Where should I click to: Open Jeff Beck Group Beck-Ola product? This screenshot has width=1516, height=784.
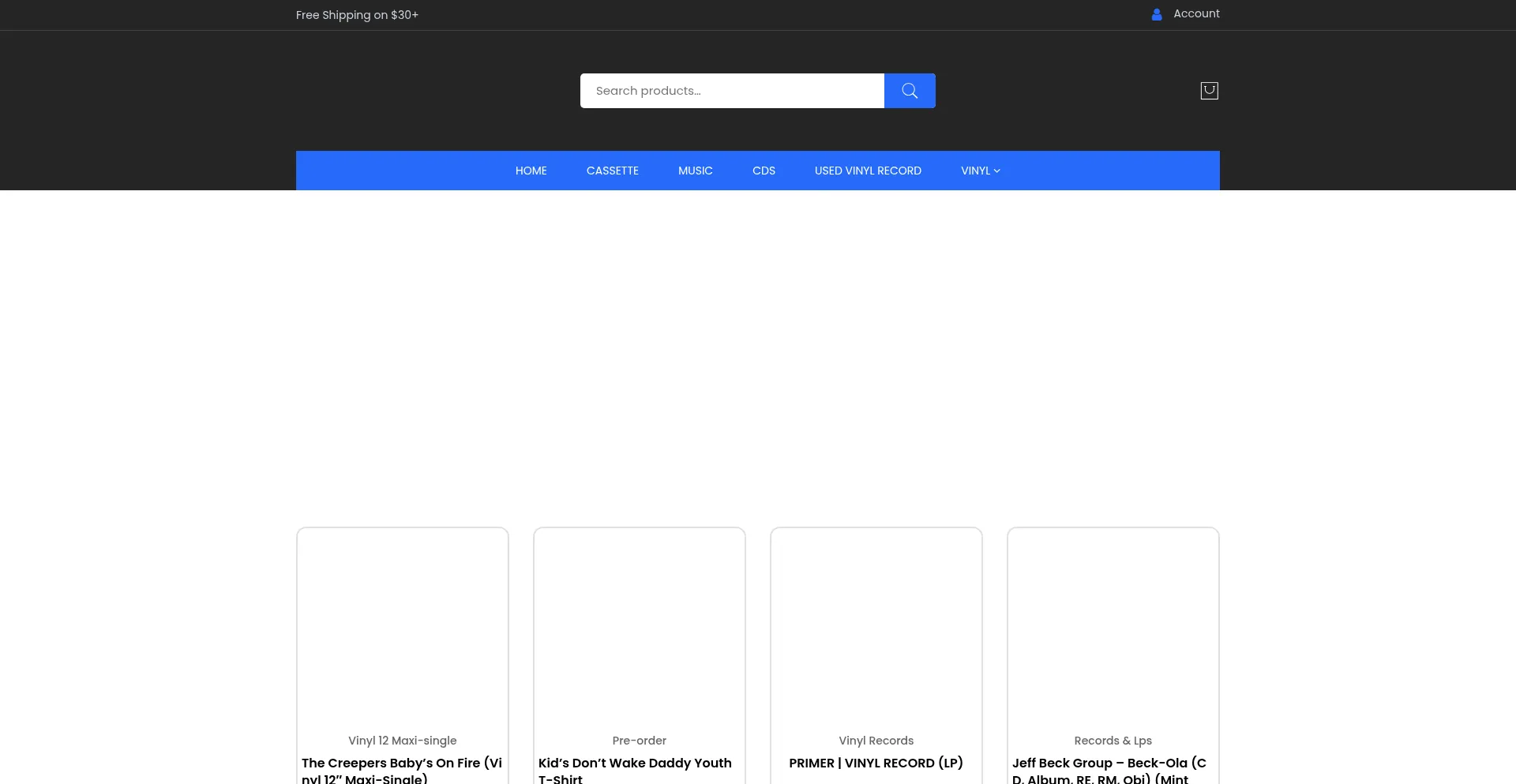pos(1109,770)
